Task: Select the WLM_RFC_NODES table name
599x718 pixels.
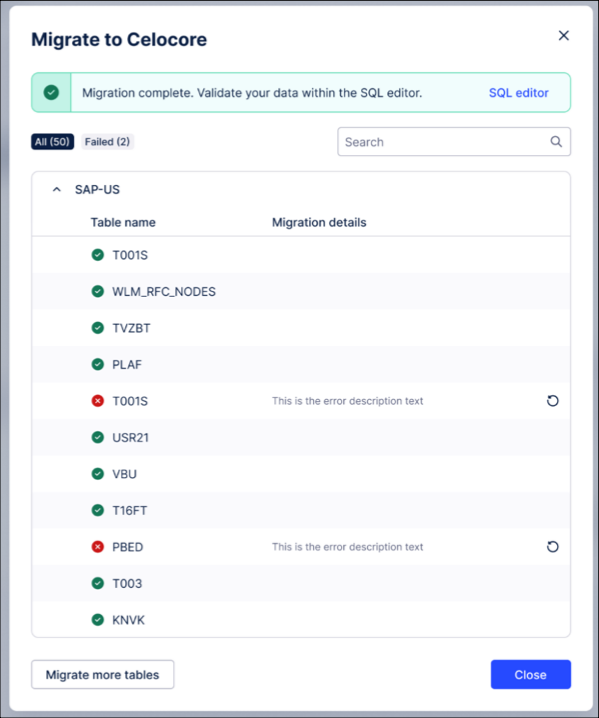Action: point(164,292)
